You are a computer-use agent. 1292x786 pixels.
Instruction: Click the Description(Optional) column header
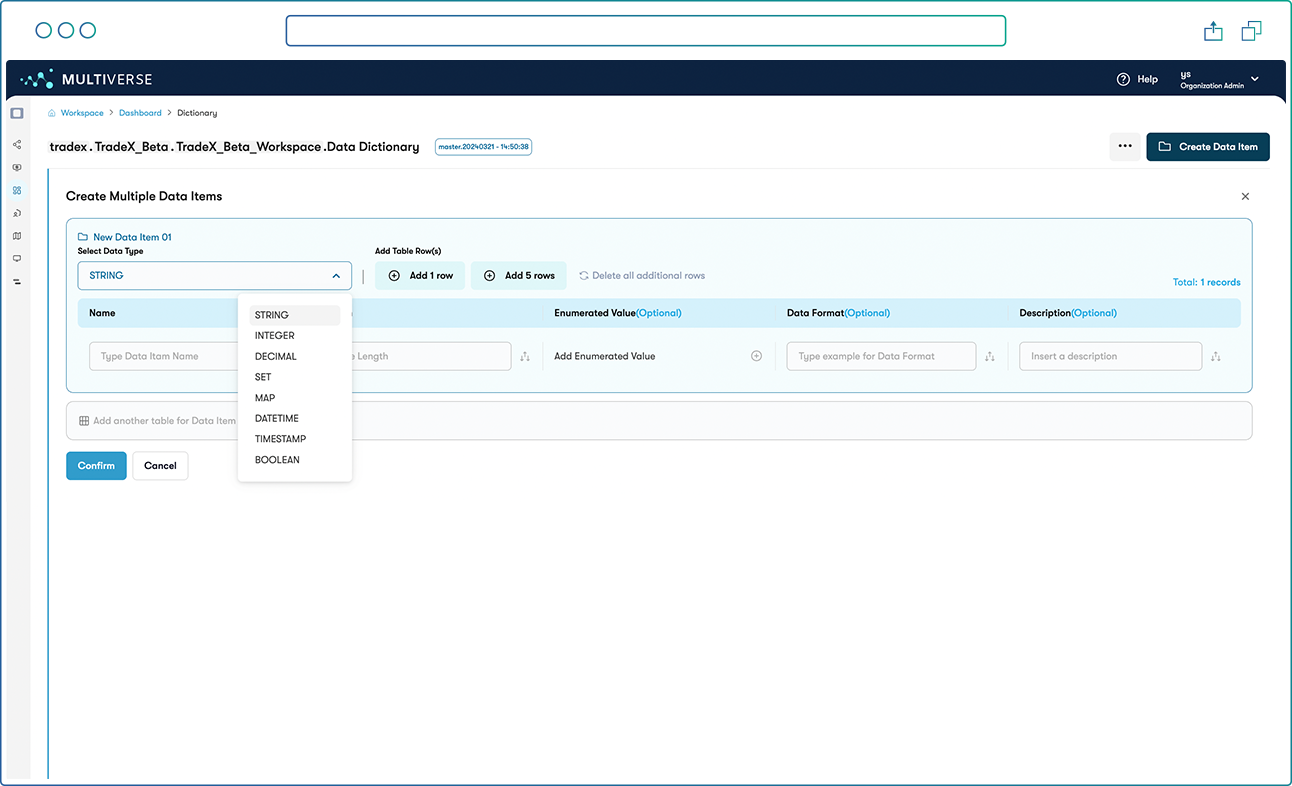click(x=1068, y=313)
